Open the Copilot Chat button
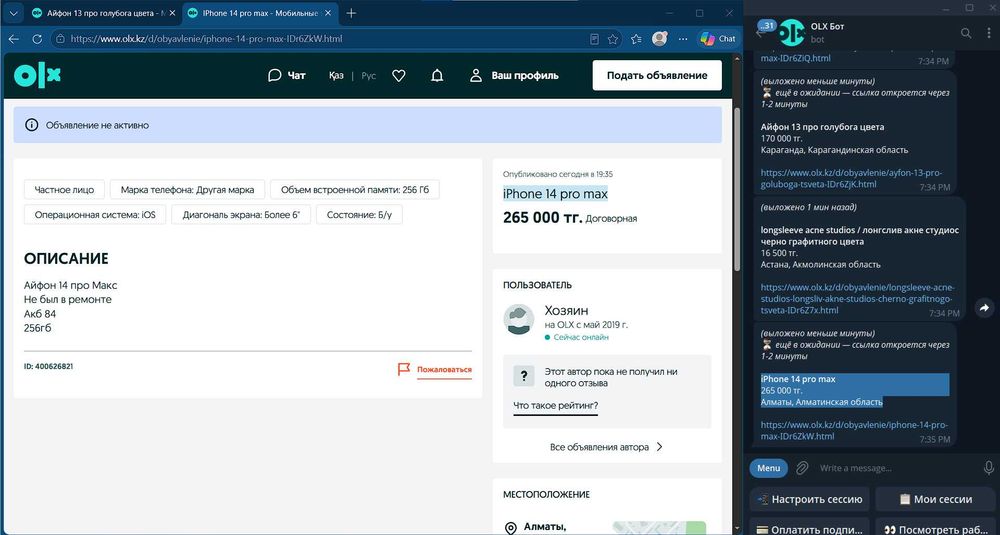 point(718,39)
